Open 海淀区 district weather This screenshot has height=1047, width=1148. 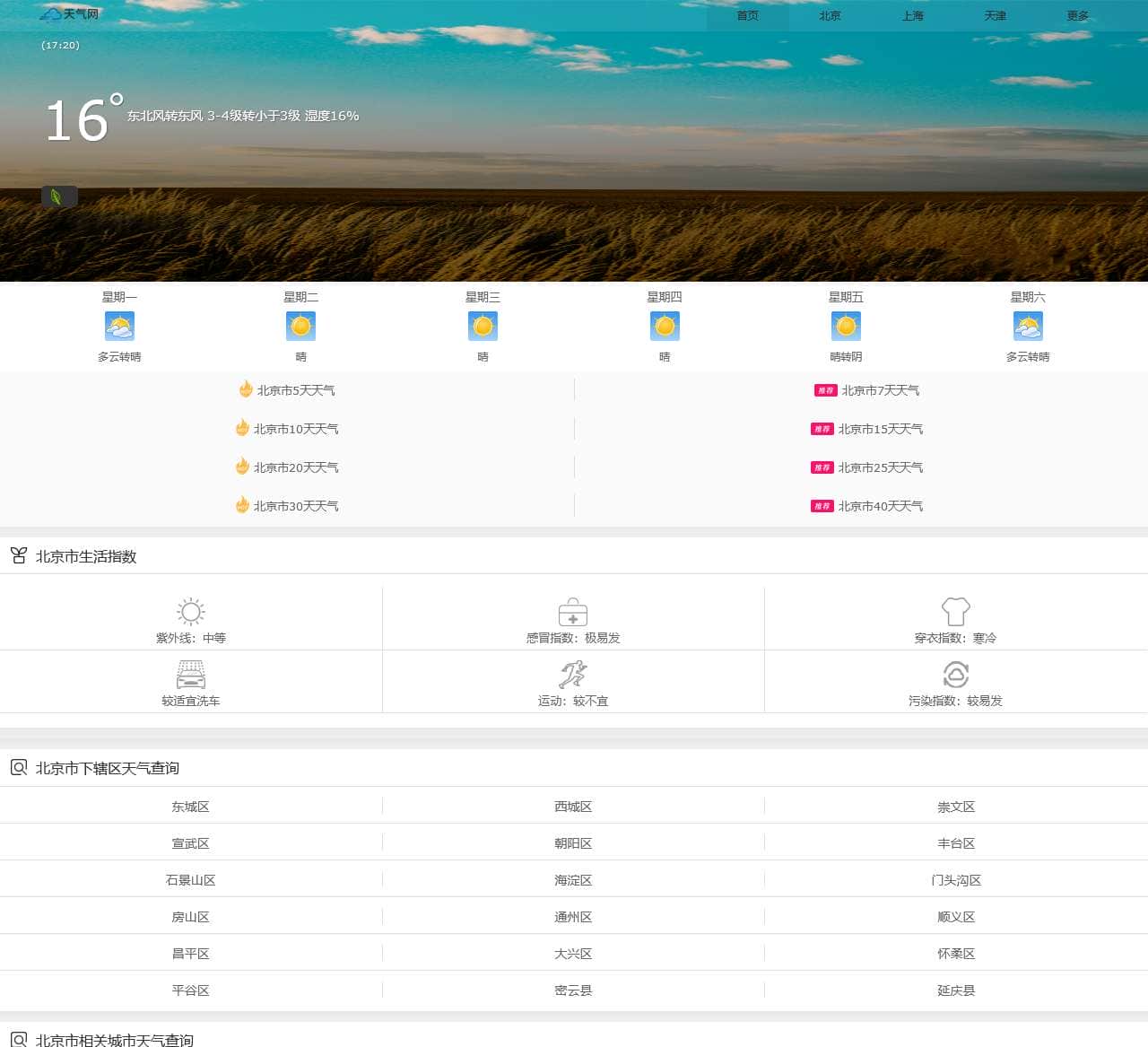(x=573, y=880)
